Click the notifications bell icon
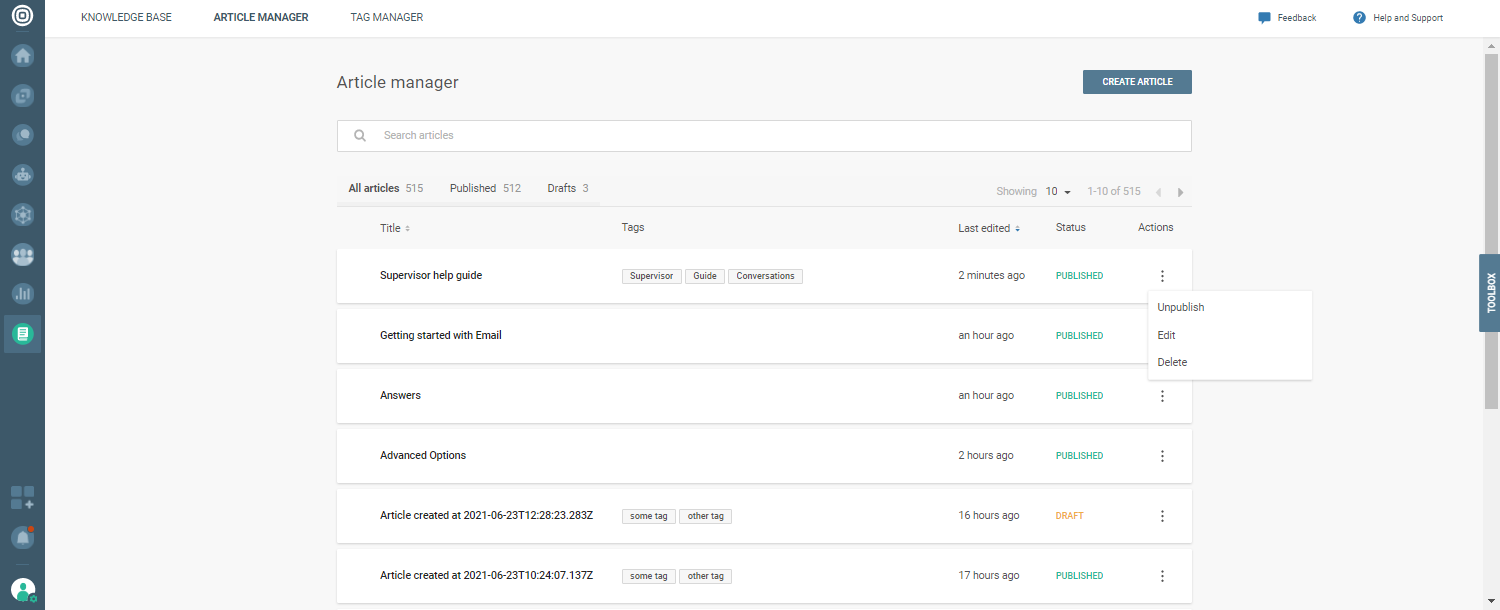This screenshot has height=610, width=1500. click(x=22, y=537)
